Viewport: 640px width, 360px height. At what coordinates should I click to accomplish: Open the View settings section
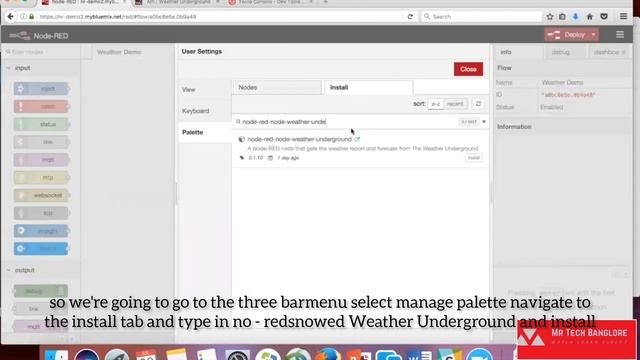tap(204, 89)
